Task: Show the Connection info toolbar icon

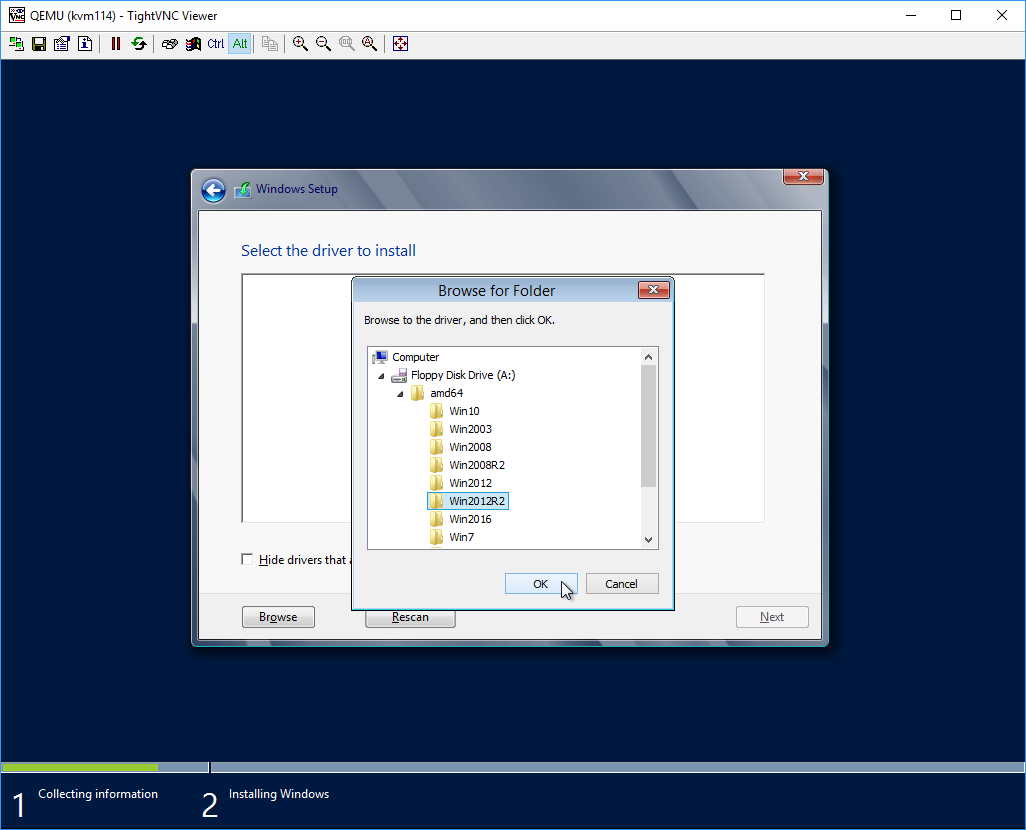Action: [x=85, y=44]
